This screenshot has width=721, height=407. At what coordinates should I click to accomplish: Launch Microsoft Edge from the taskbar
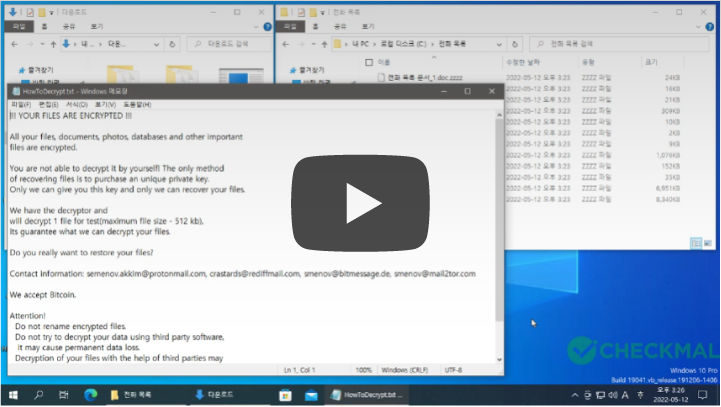click(91, 395)
